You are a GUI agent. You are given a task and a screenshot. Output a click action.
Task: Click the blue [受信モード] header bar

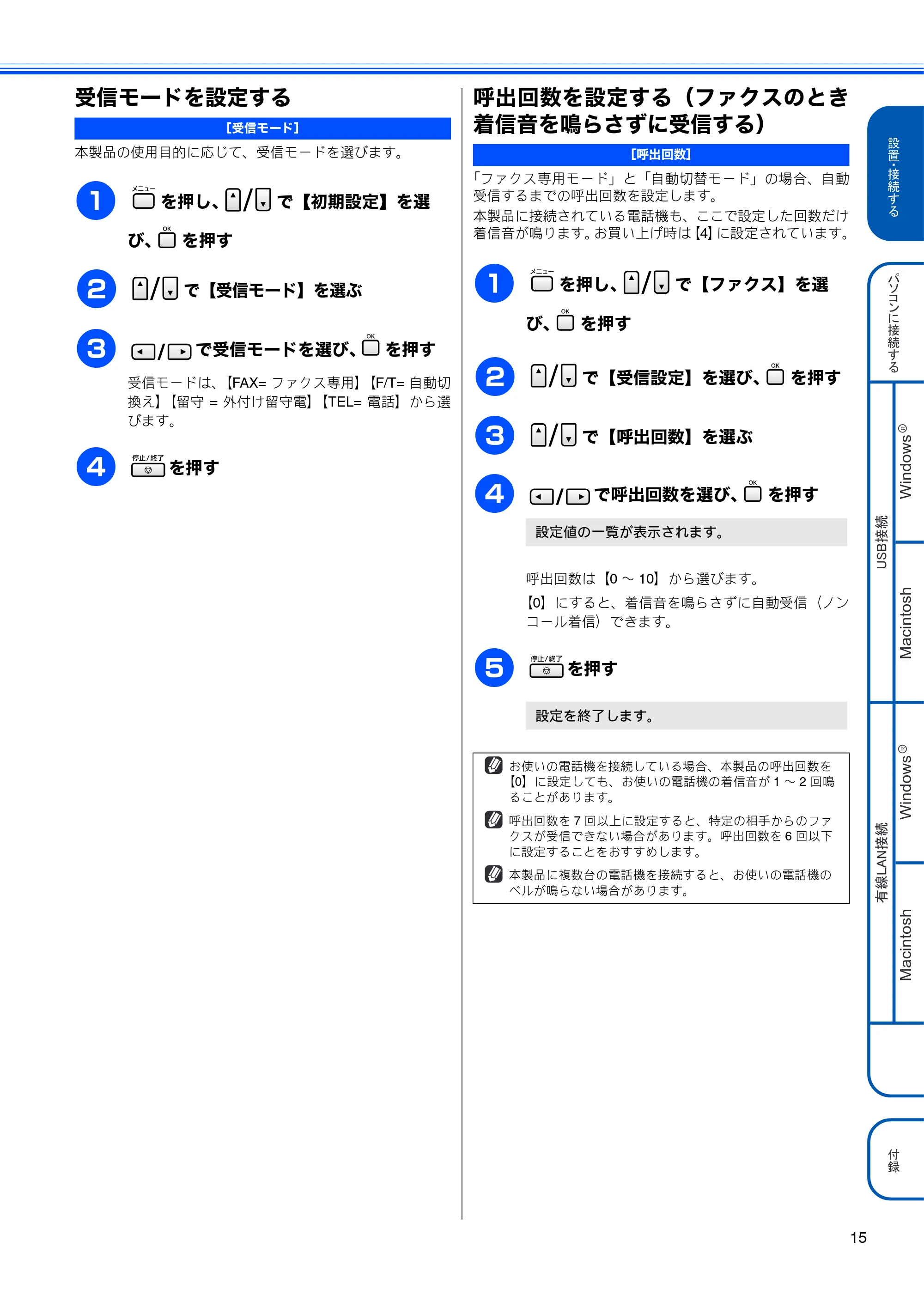pyautogui.click(x=262, y=128)
